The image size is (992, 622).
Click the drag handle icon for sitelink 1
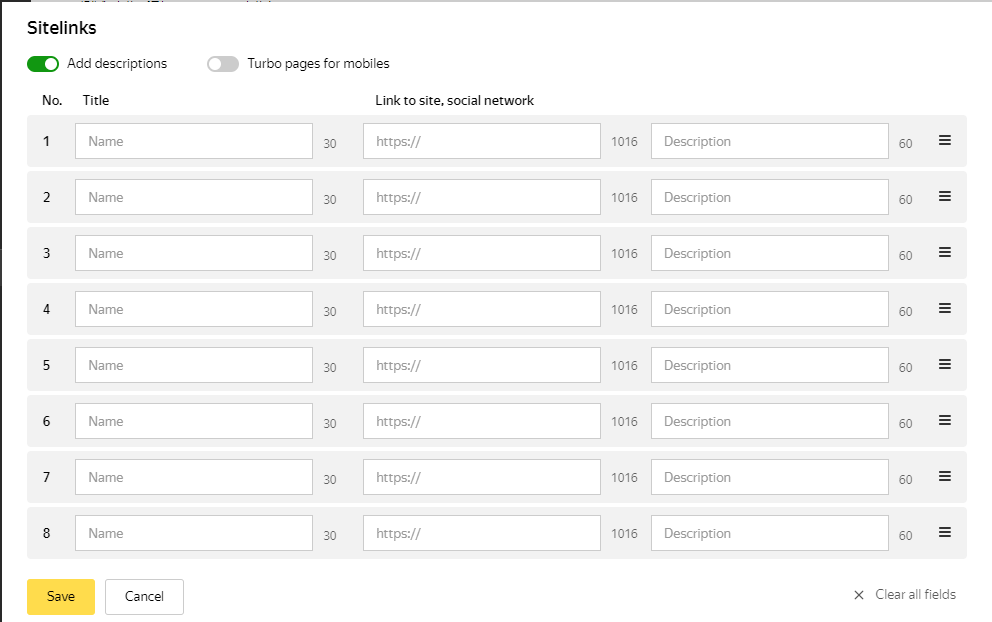[x=944, y=141]
